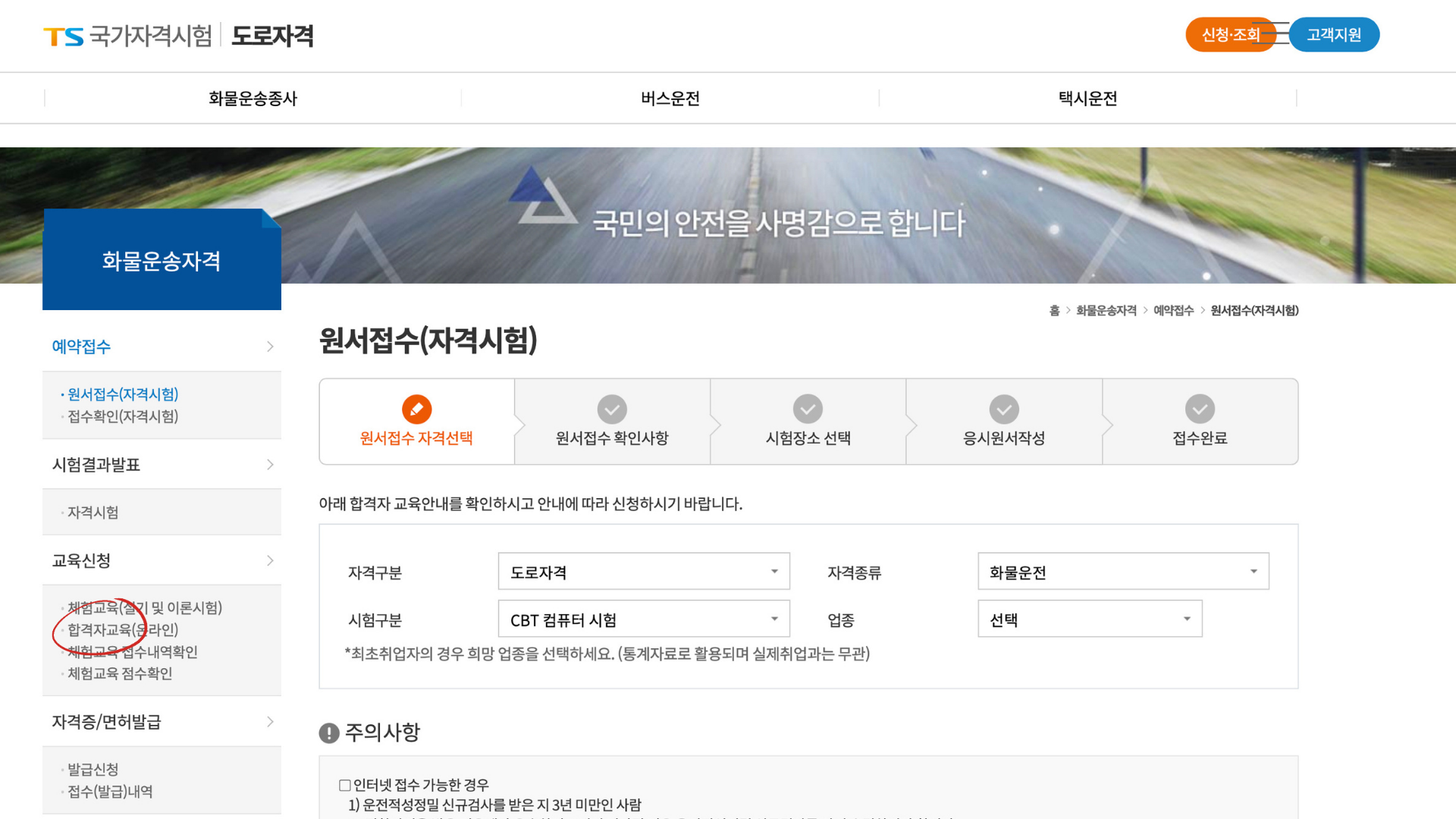
Task: Click the 응시원서작성 step check icon
Action: (1003, 408)
